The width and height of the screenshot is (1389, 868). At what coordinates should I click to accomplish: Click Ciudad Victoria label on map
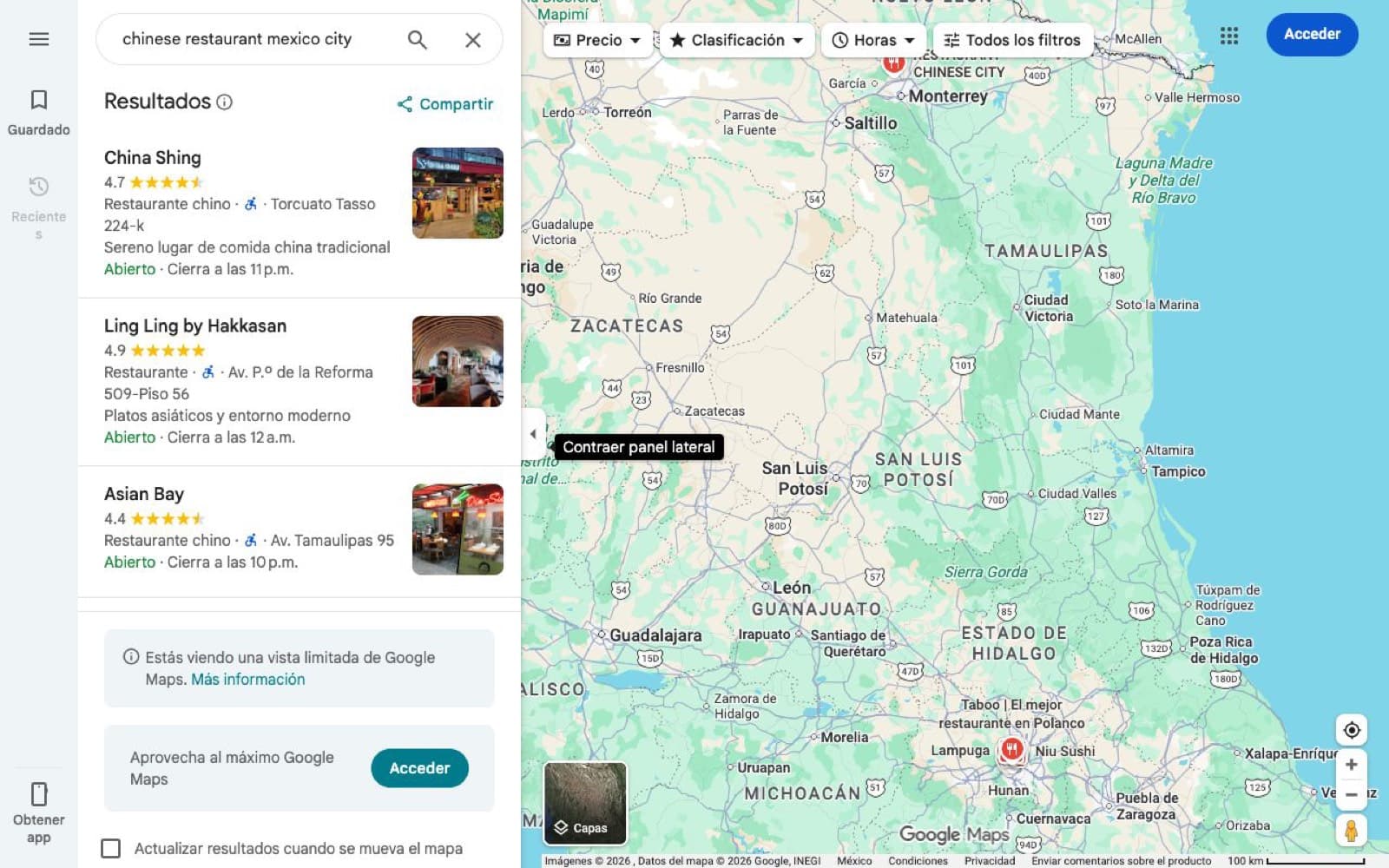(1048, 308)
